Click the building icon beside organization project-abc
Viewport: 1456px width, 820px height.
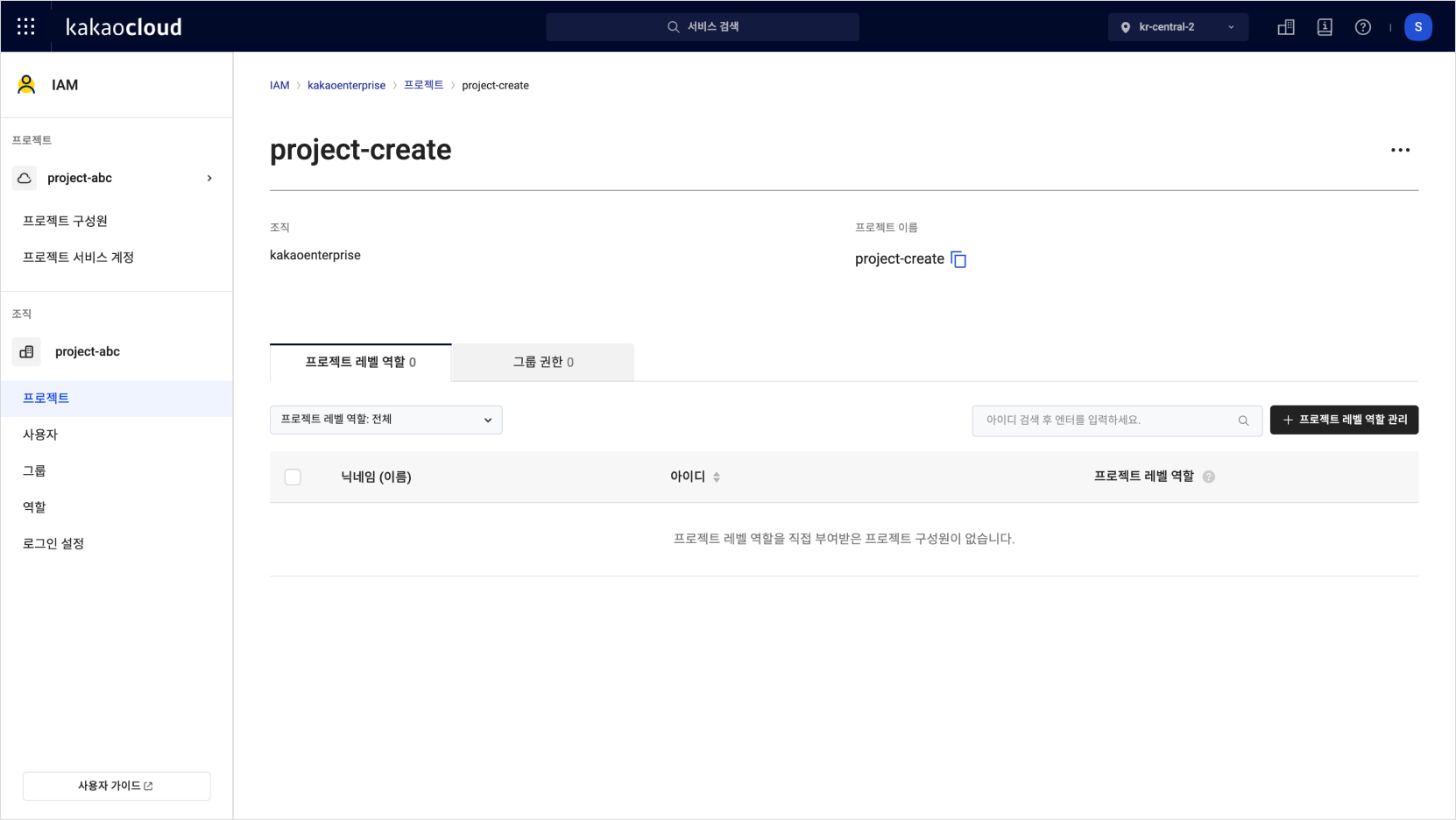point(26,351)
